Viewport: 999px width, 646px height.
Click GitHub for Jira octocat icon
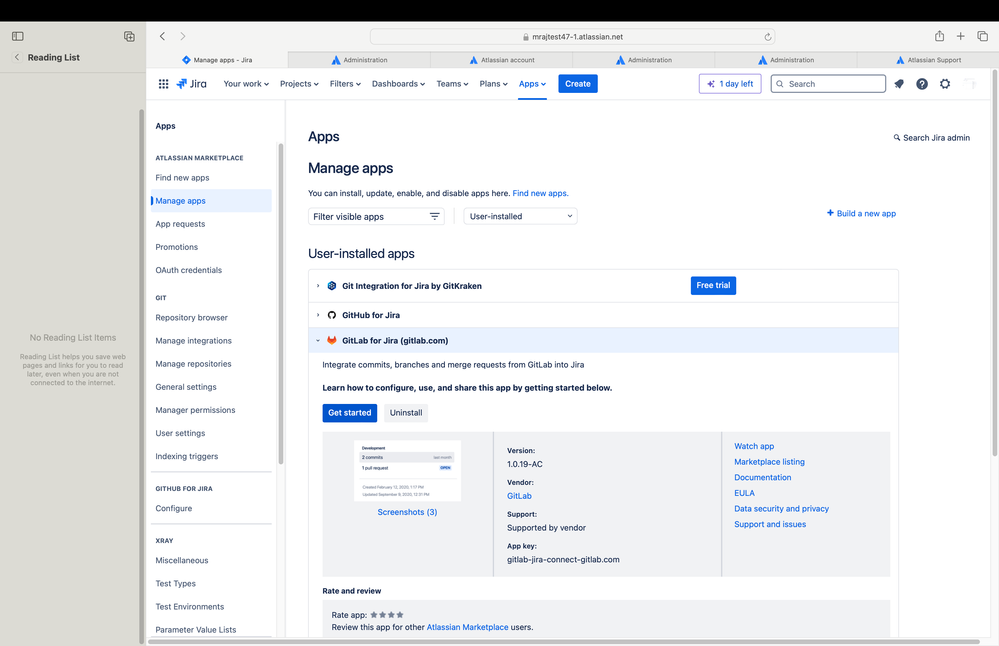[x=331, y=315]
